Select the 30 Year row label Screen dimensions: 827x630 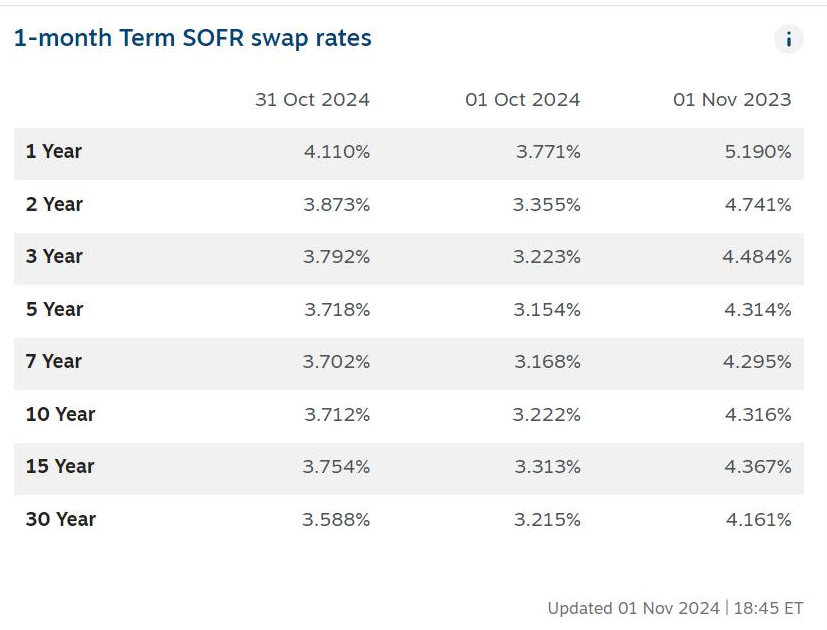coord(60,520)
